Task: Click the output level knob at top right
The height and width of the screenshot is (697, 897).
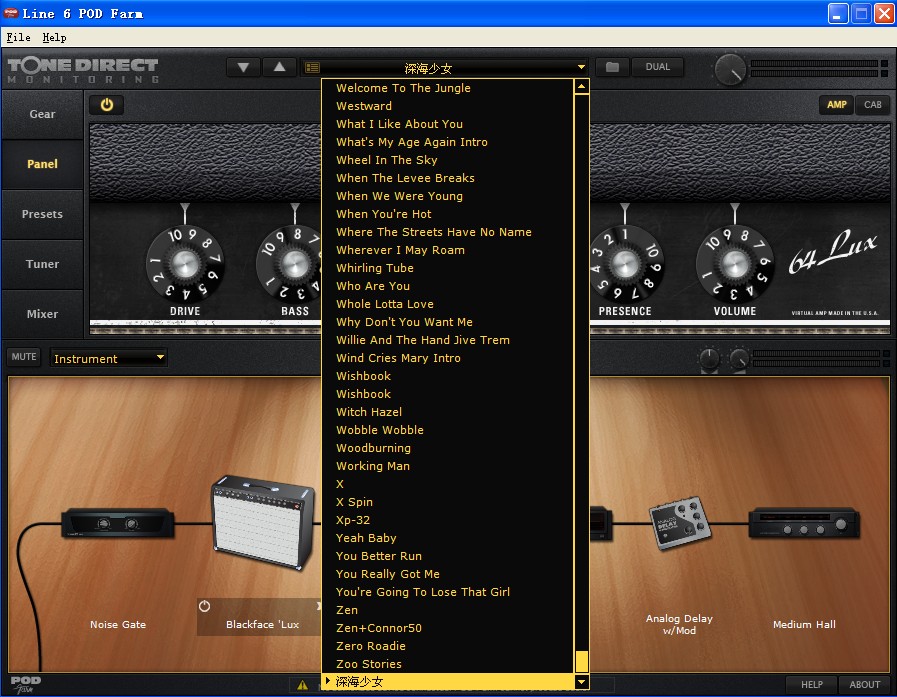Action: click(x=731, y=70)
